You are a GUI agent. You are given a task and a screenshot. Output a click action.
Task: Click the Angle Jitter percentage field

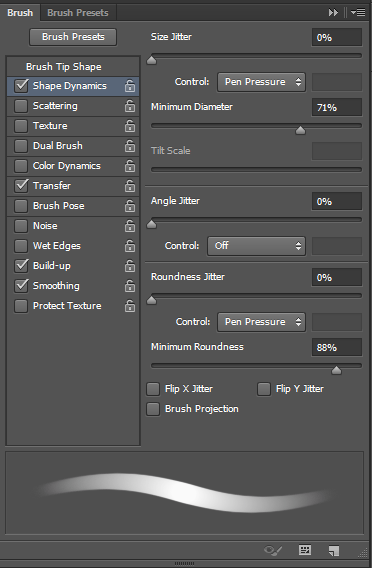pos(337,201)
